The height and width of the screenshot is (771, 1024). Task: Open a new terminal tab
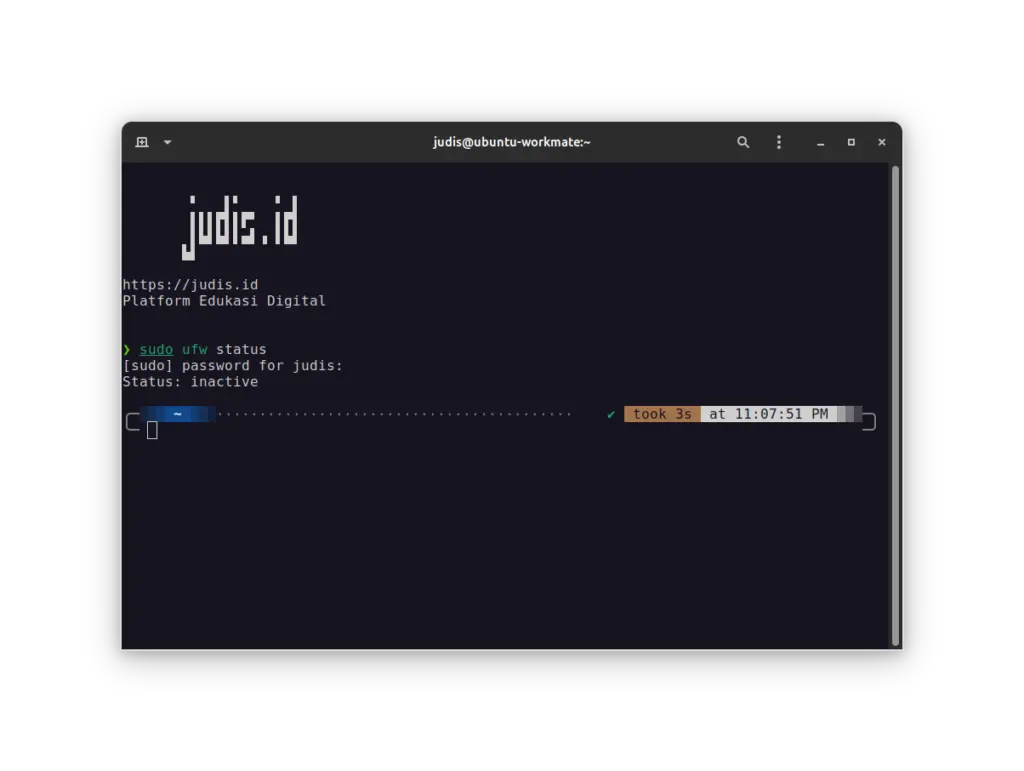(x=140, y=142)
